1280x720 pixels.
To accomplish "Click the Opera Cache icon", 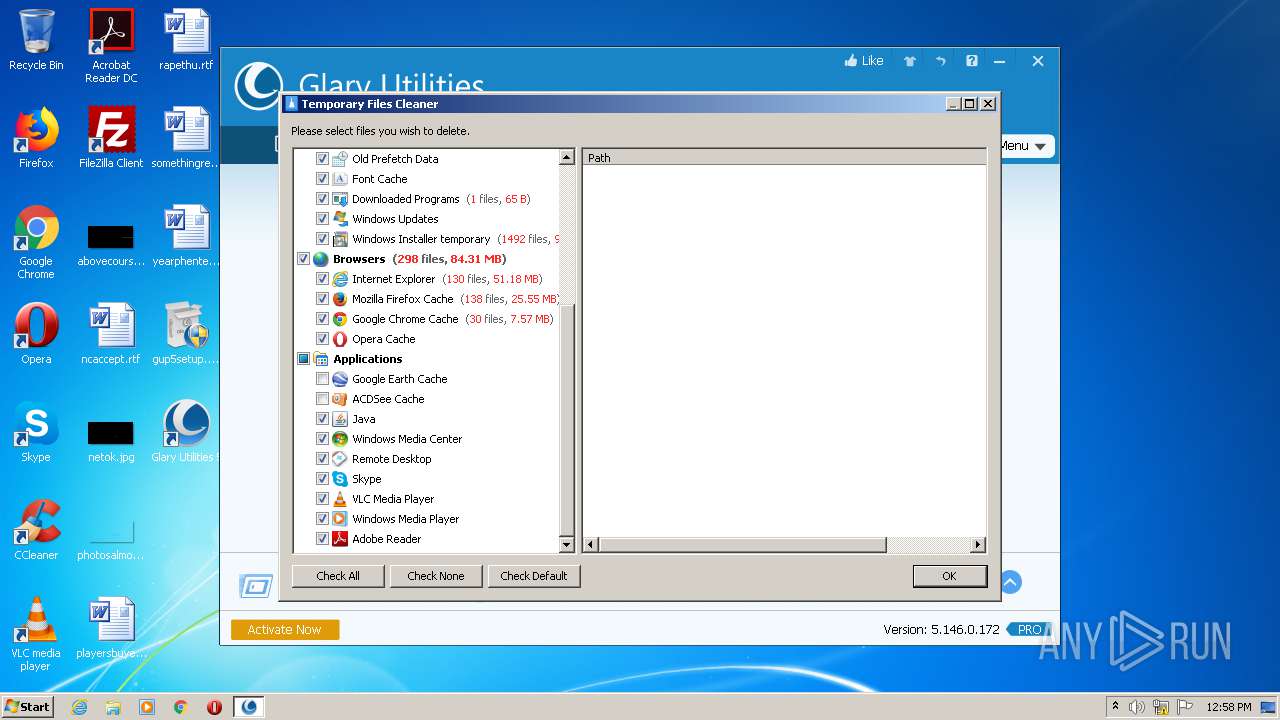I will coord(340,339).
